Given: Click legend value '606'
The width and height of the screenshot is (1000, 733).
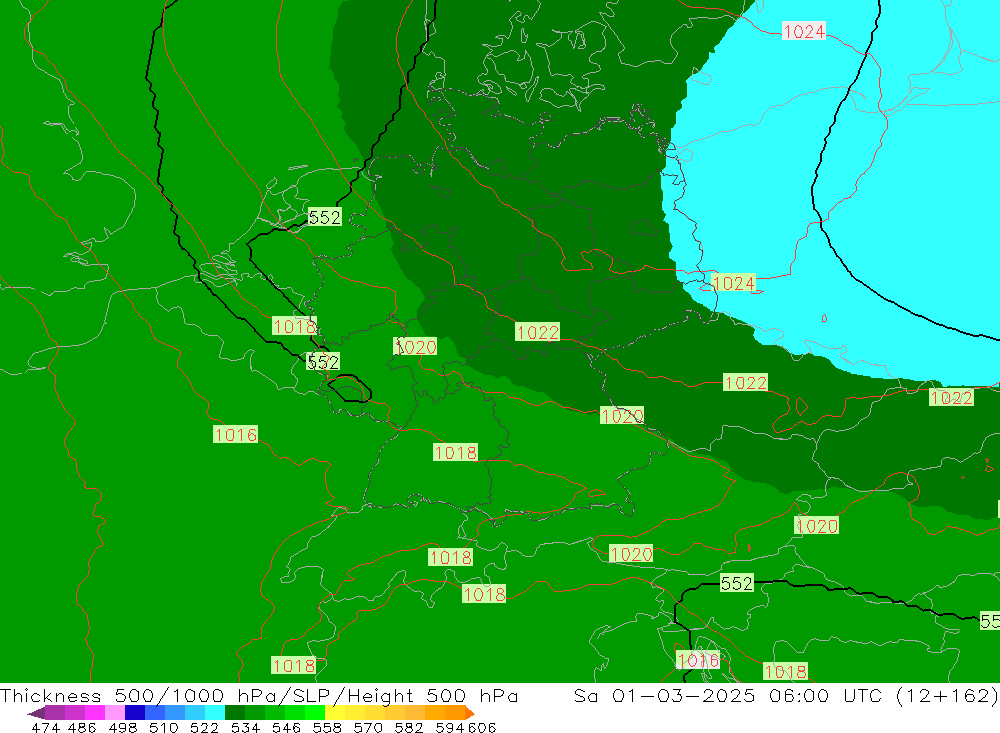Looking at the screenshot, I should coord(480,727).
